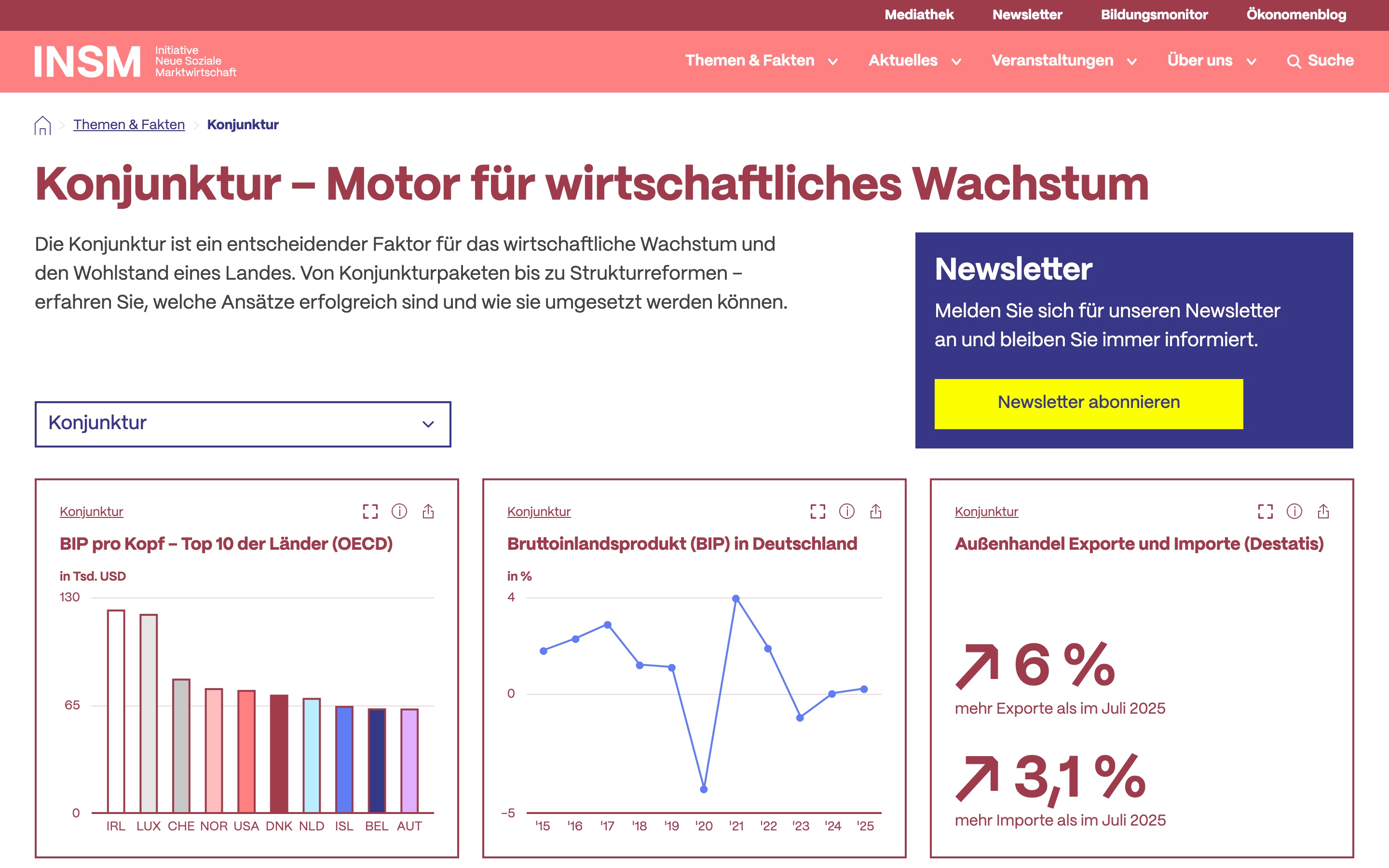
Task: Open Mediathek in top bar
Action: (919, 15)
